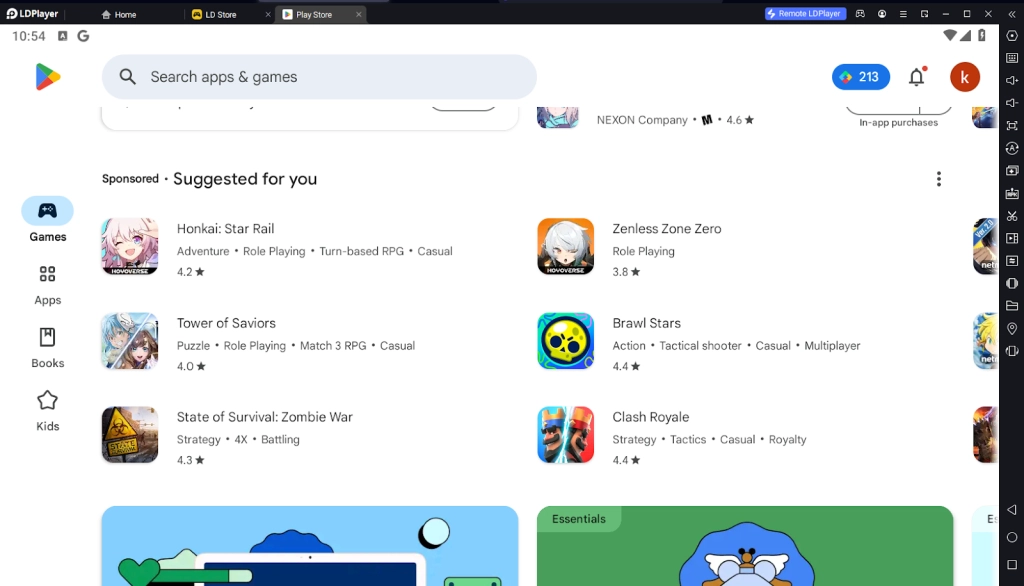Tap the Brawl Stars app icon
The width and height of the screenshot is (1024, 586).
(x=565, y=341)
